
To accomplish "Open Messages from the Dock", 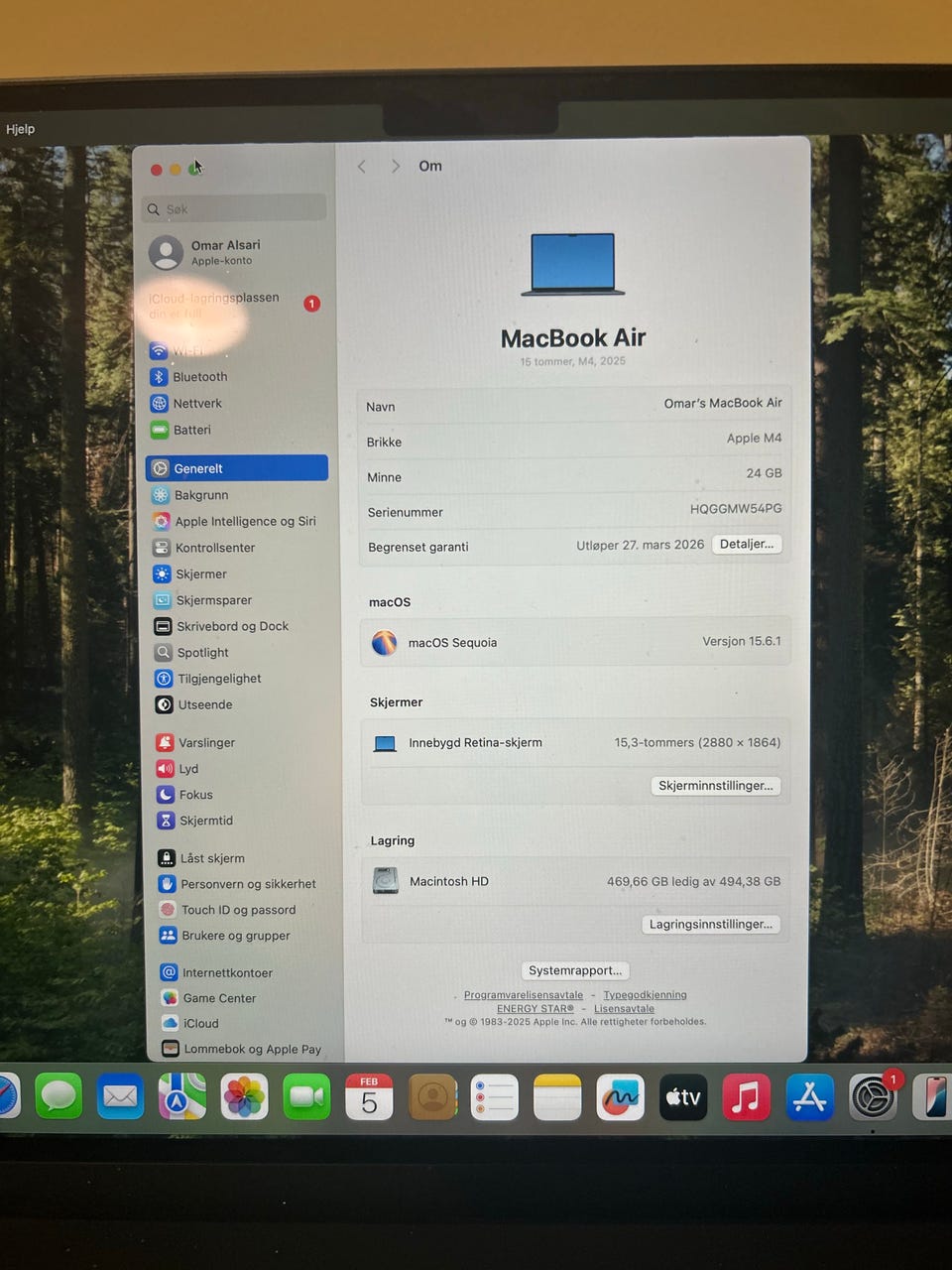I will click(59, 1097).
